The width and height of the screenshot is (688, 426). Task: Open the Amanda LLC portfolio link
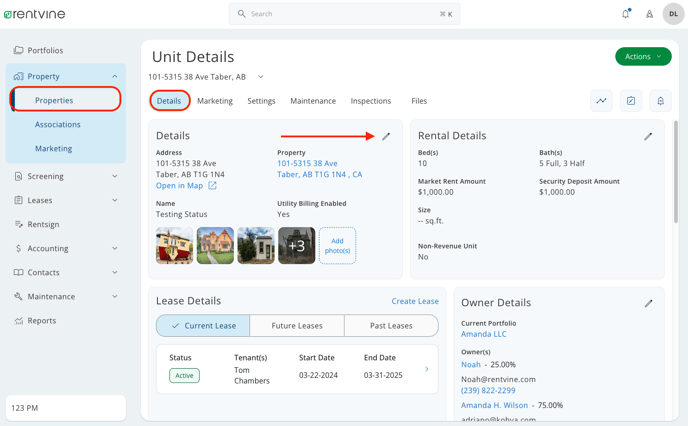(x=483, y=334)
